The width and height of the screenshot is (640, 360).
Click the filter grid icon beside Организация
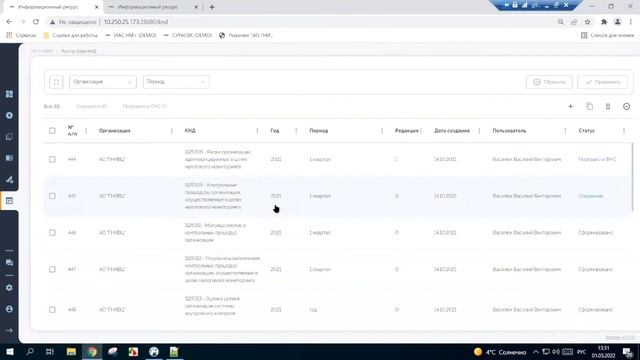click(56, 82)
